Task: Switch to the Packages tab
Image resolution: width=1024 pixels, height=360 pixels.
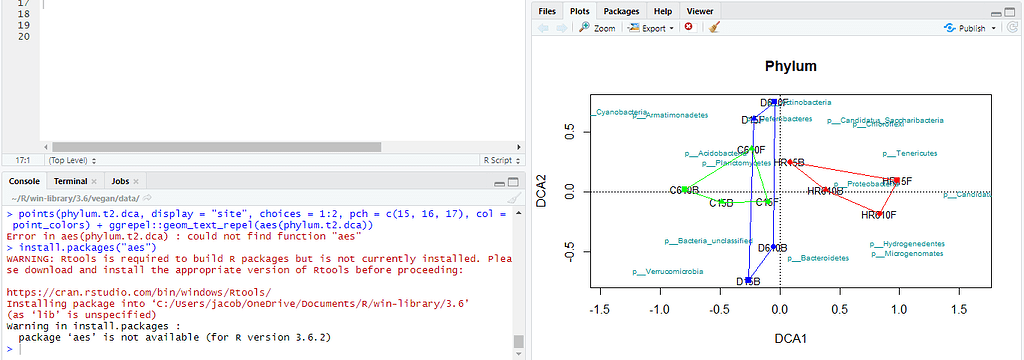Action: click(621, 11)
